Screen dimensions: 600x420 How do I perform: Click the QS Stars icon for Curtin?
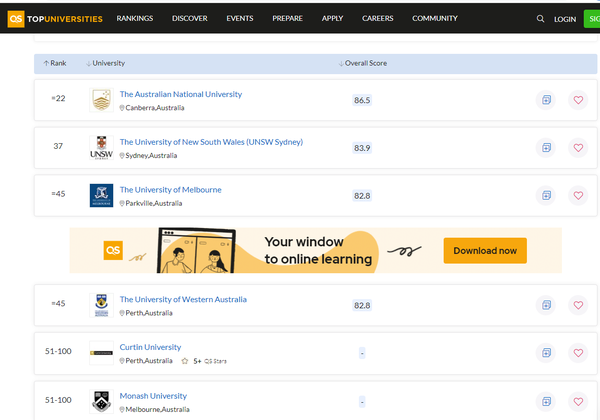point(184,361)
